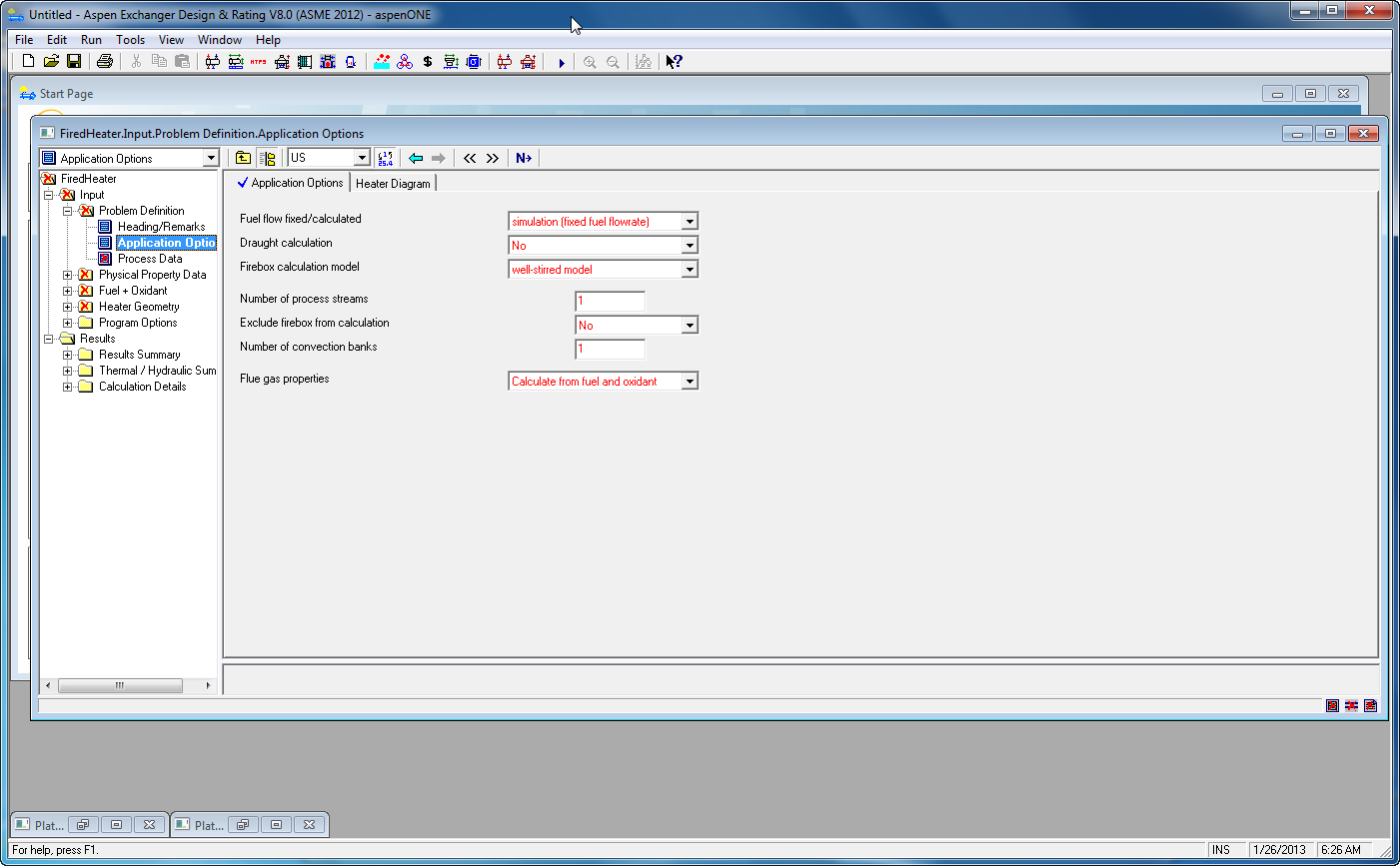Click the dollar sign costing icon
Image resolution: width=1400 pixels, height=866 pixels.
(428, 62)
